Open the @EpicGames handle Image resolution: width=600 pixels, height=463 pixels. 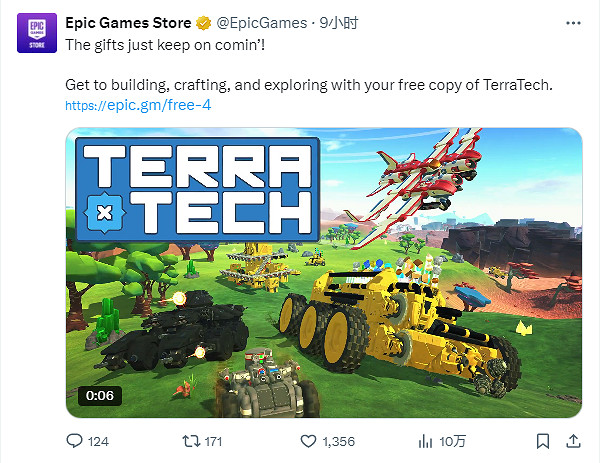262,23
